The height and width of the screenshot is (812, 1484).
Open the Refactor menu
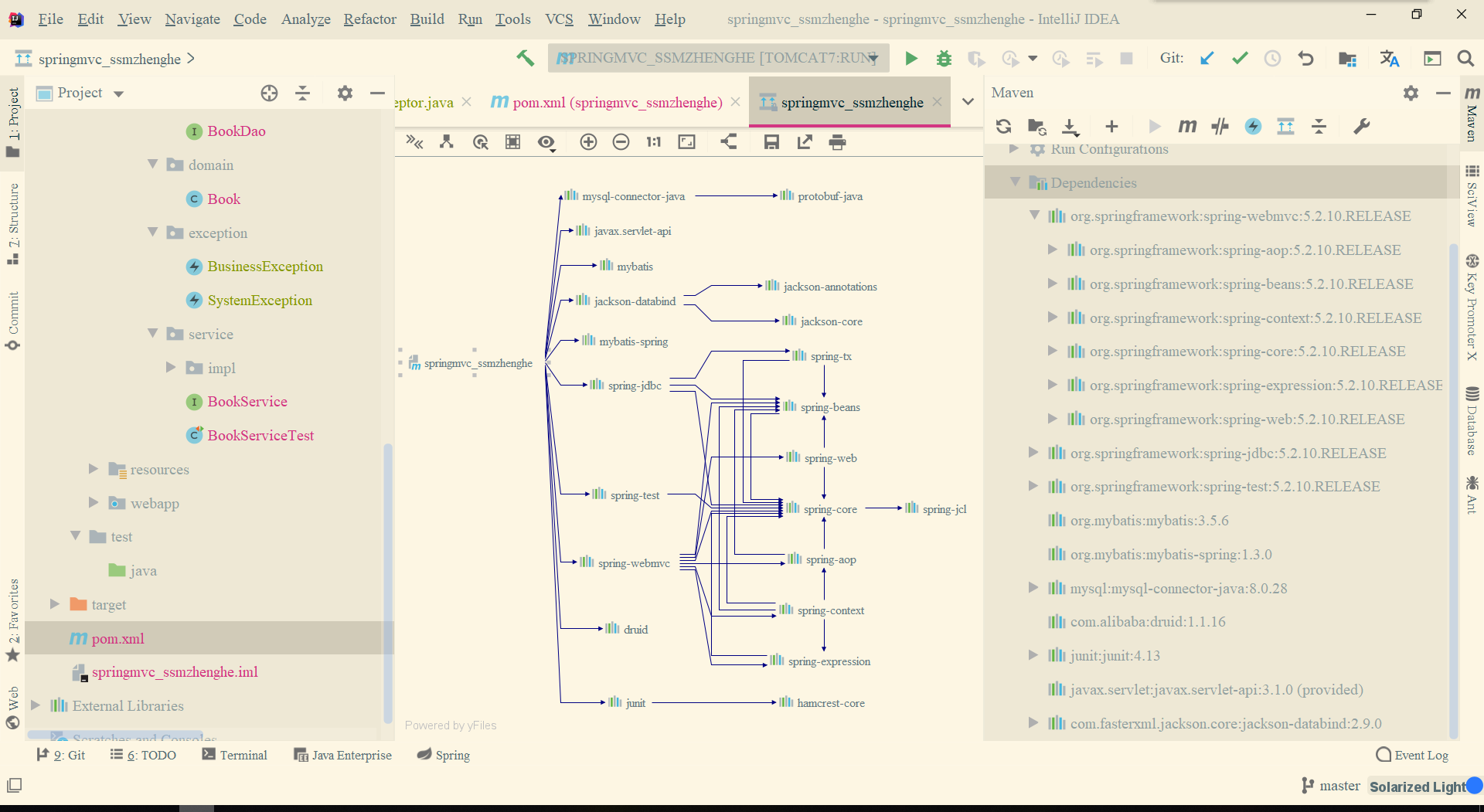(x=369, y=19)
